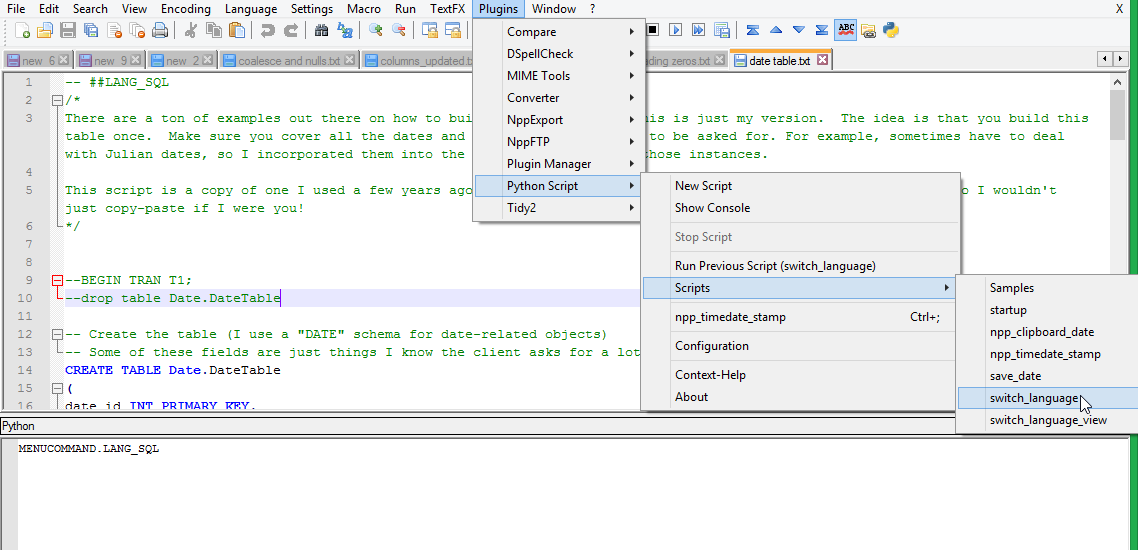1138x550 pixels.
Task: Open Replace toolbar icon
Action: pos(345,30)
